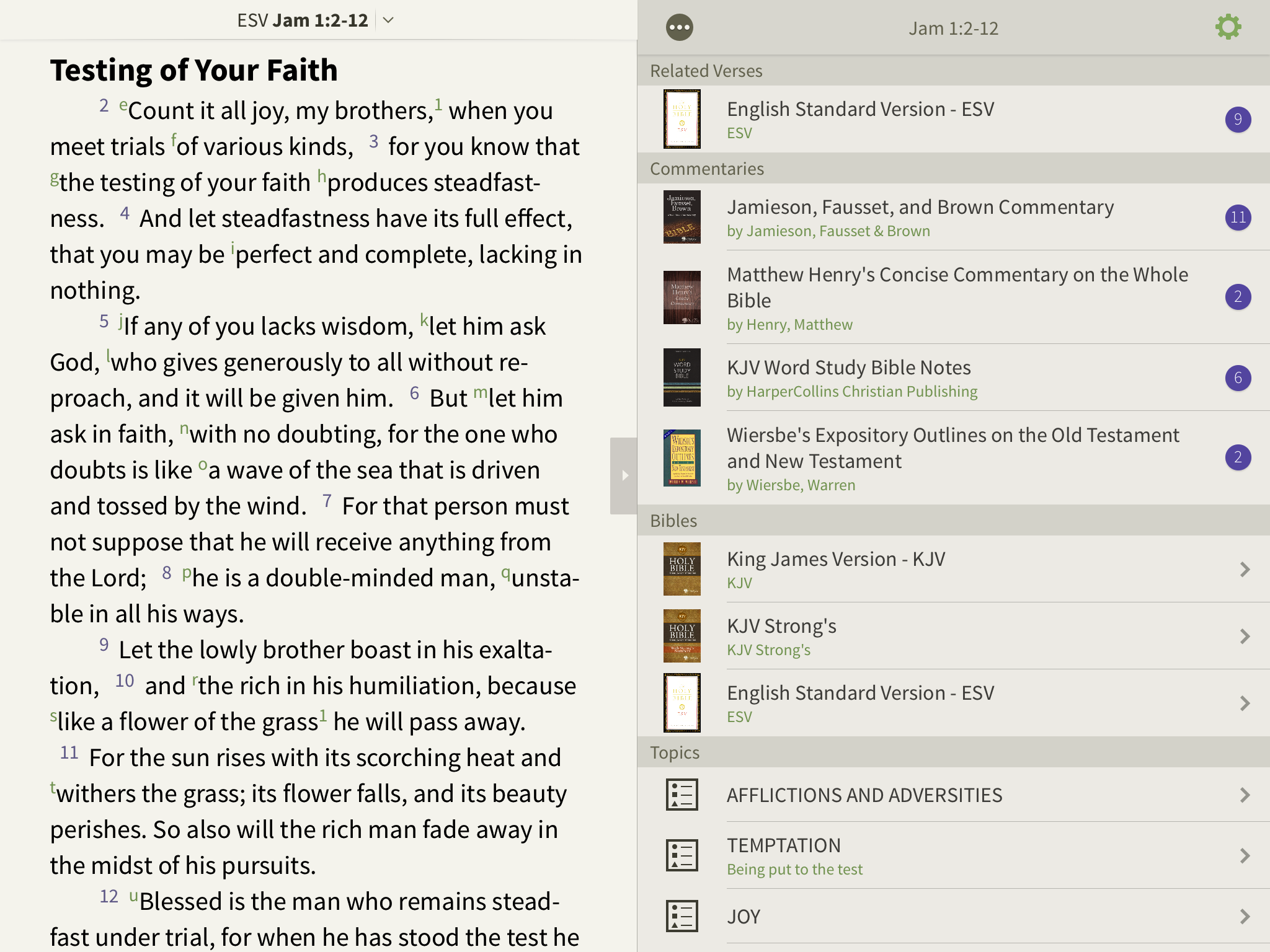
Task: Tap cross-reference h before 'produces steadfastness'
Action: [x=322, y=176]
